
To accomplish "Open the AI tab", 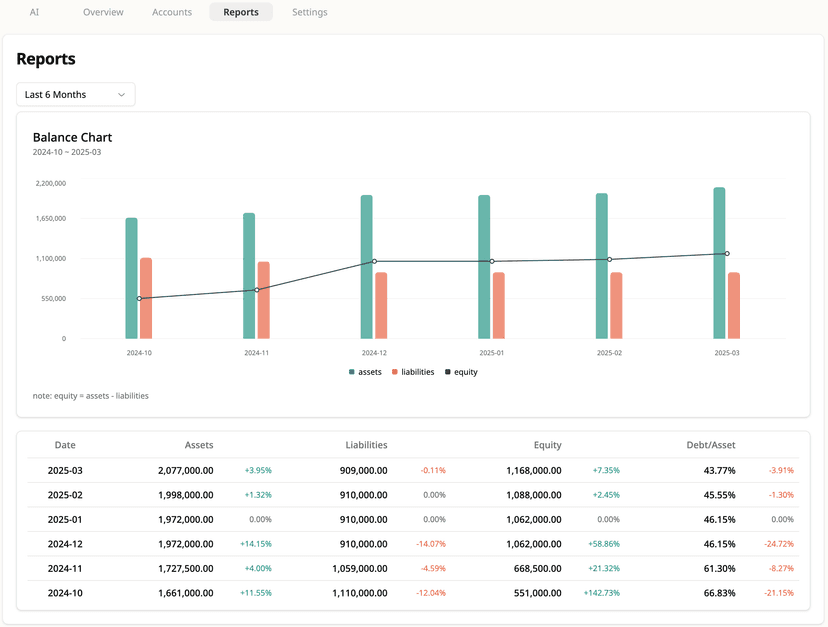I will pyautogui.click(x=35, y=12).
